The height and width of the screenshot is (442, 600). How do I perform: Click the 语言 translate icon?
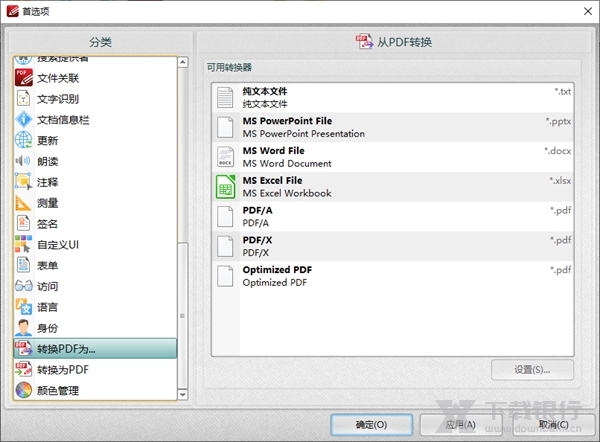pyautogui.click(x=24, y=307)
